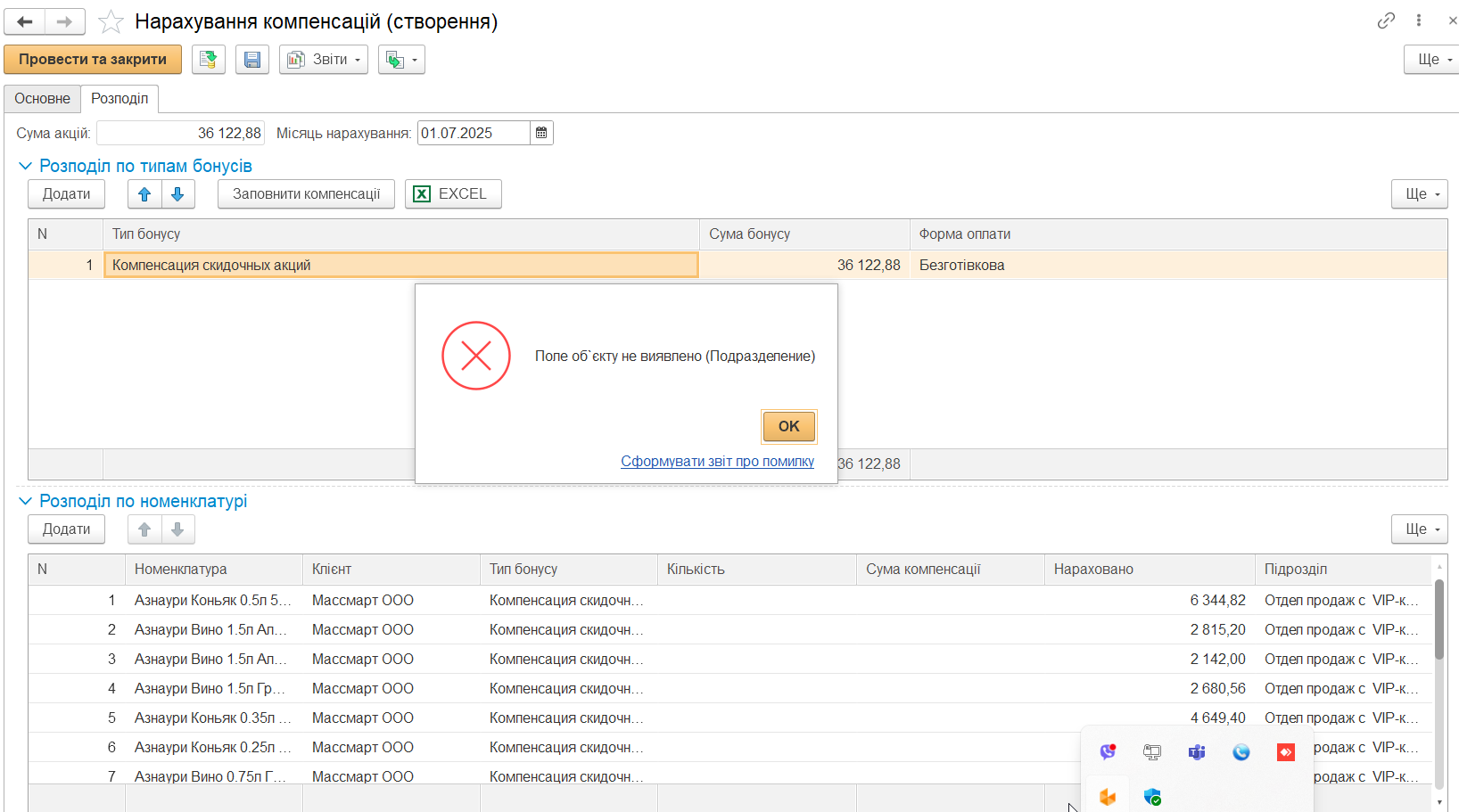Viewport: 1459px width, 812px height.
Task: Click Додати in the bonus types section
Action: pyautogui.click(x=66, y=194)
